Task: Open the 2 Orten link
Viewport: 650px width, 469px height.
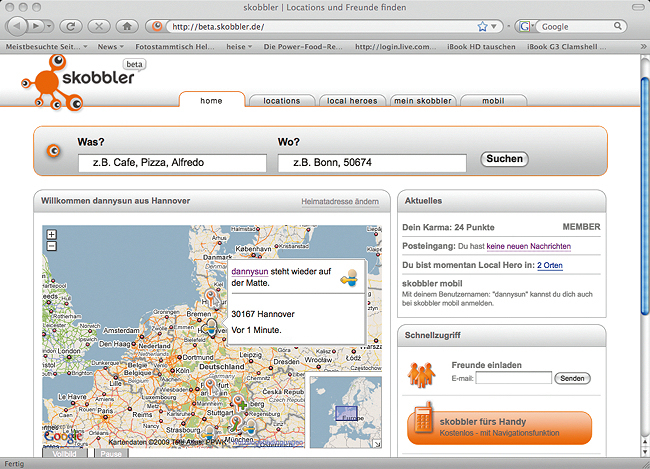Action: [x=550, y=265]
